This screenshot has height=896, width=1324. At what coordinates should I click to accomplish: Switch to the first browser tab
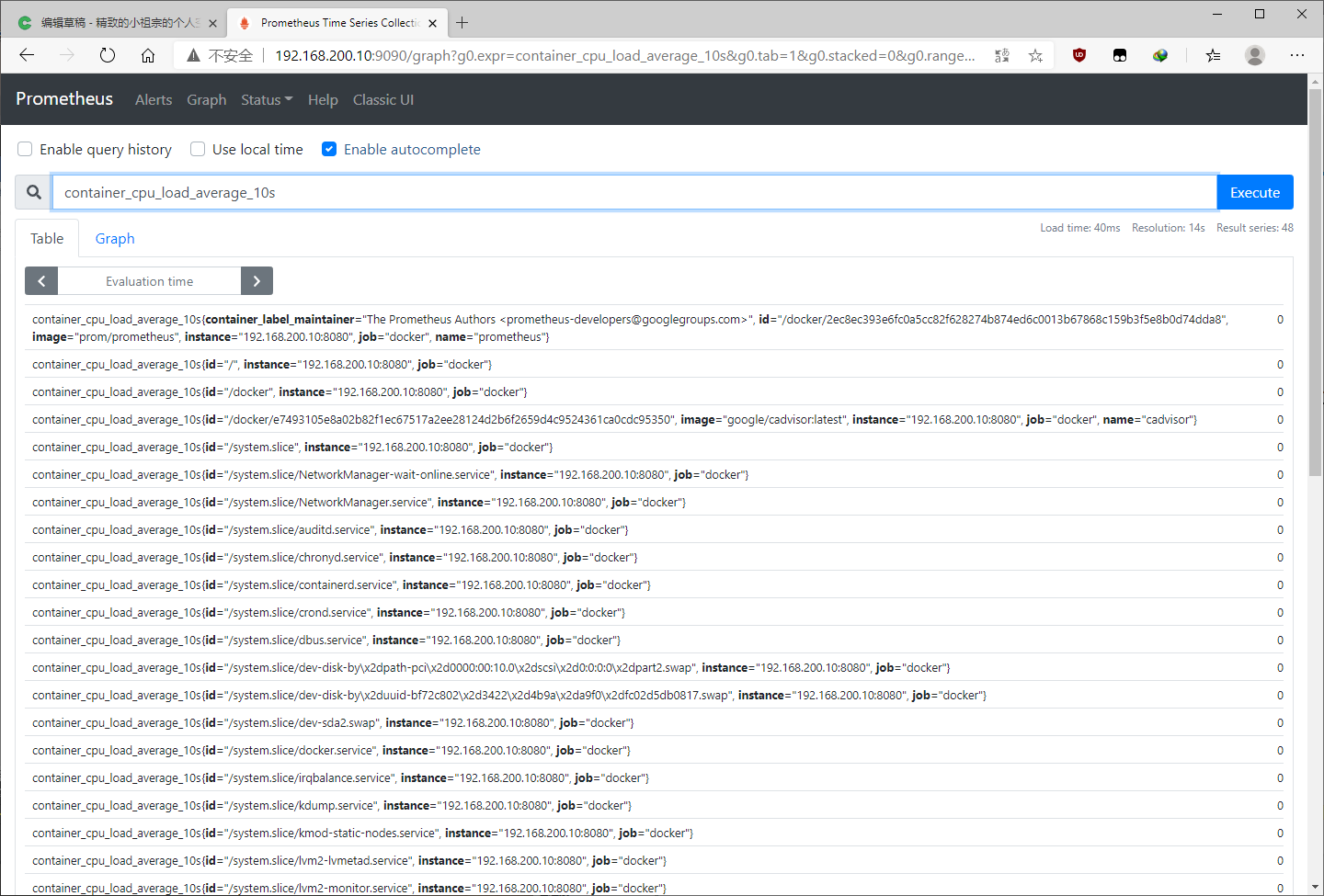pos(117,23)
